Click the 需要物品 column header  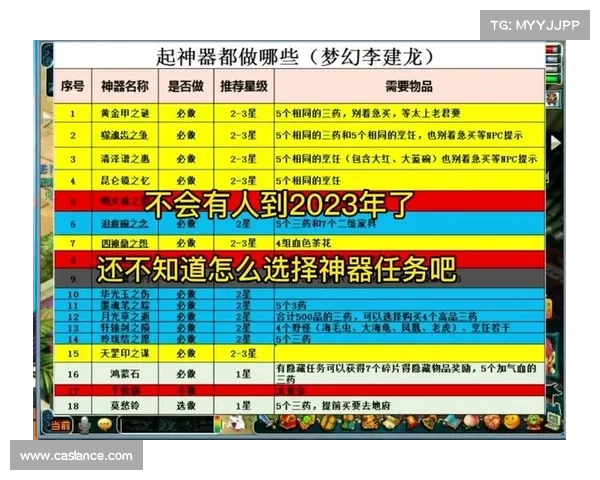409,86
